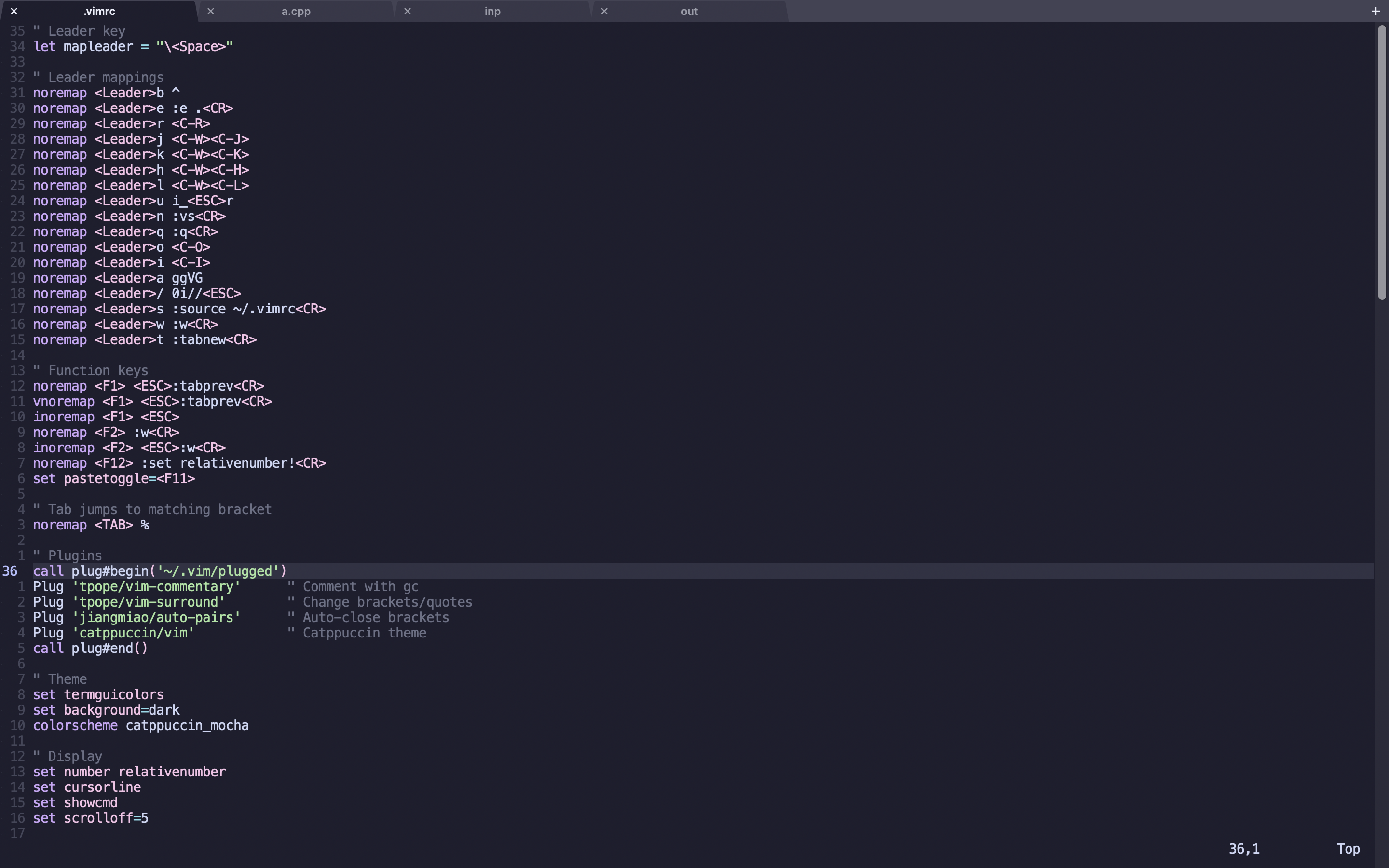This screenshot has height=868, width=1389.
Task: Click line 'noremap <Leader>e :e .<CR>'
Action: (133, 108)
